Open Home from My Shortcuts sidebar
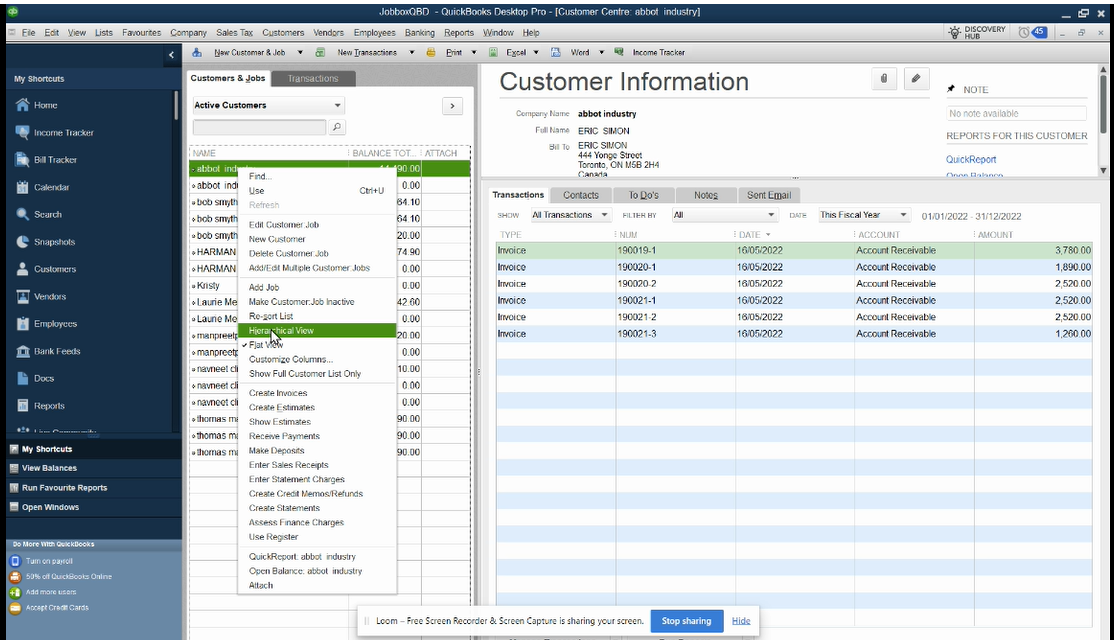The height and width of the screenshot is (640, 1114). (45, 105)
